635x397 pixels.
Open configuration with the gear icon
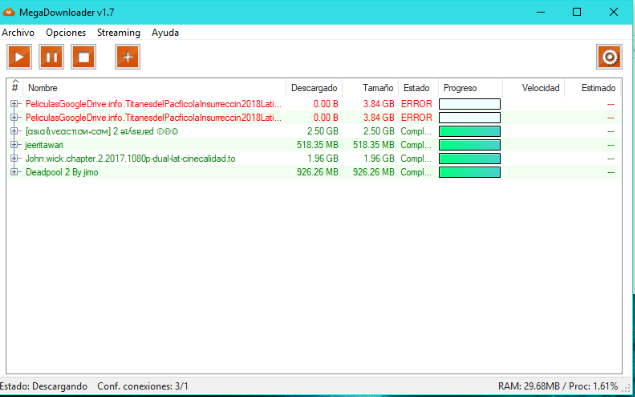point(609,57)
